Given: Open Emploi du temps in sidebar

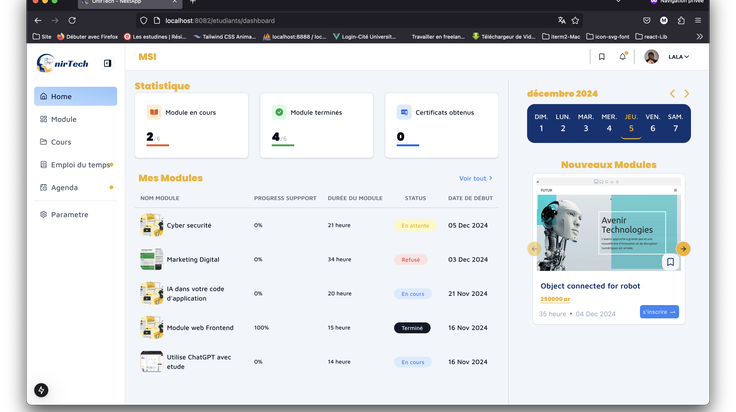Looking at the screenshot, I should [76, 165].
